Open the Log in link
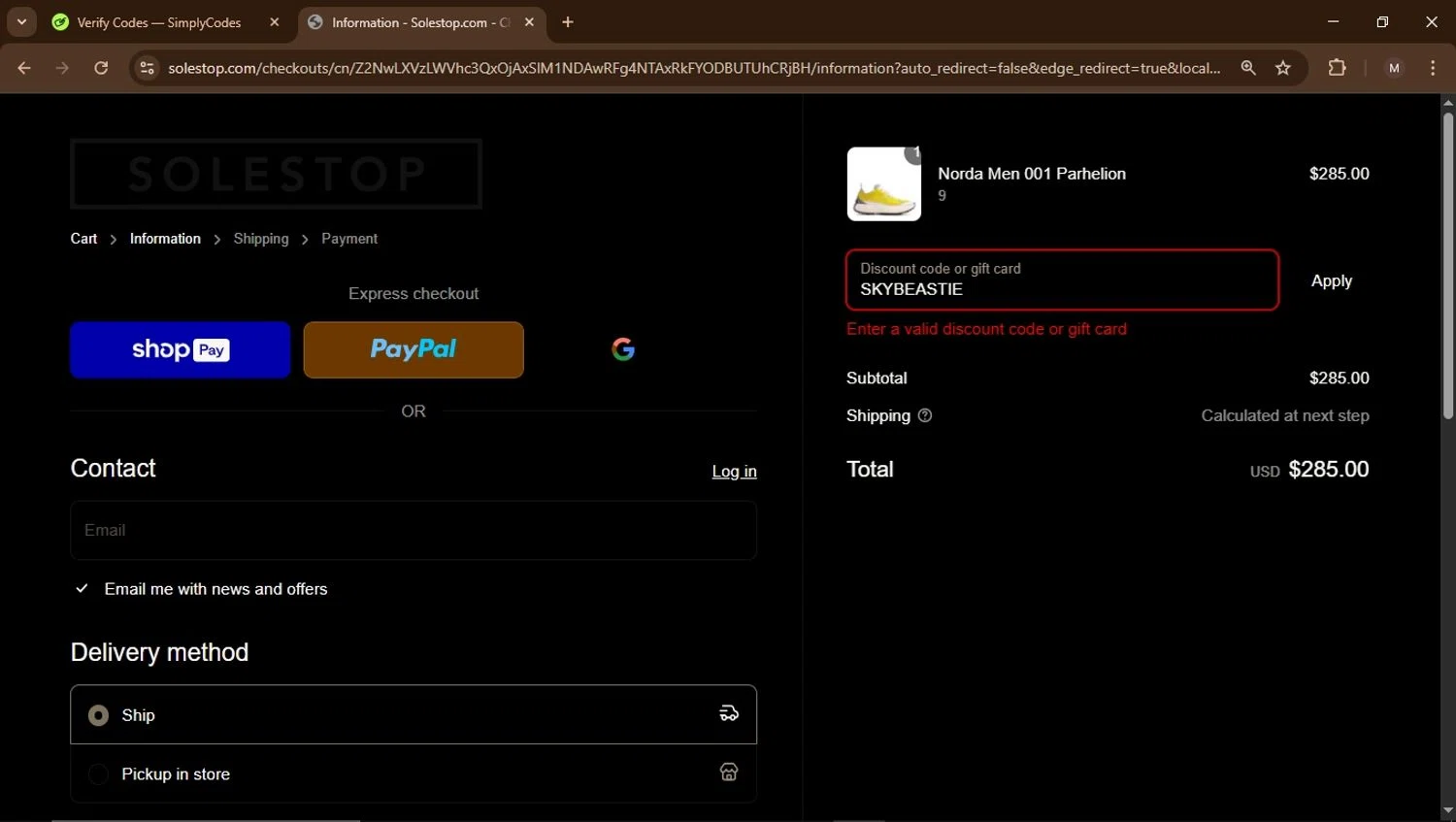The height and width of the screenshot is (822, 1456). (x=734, y=472)
